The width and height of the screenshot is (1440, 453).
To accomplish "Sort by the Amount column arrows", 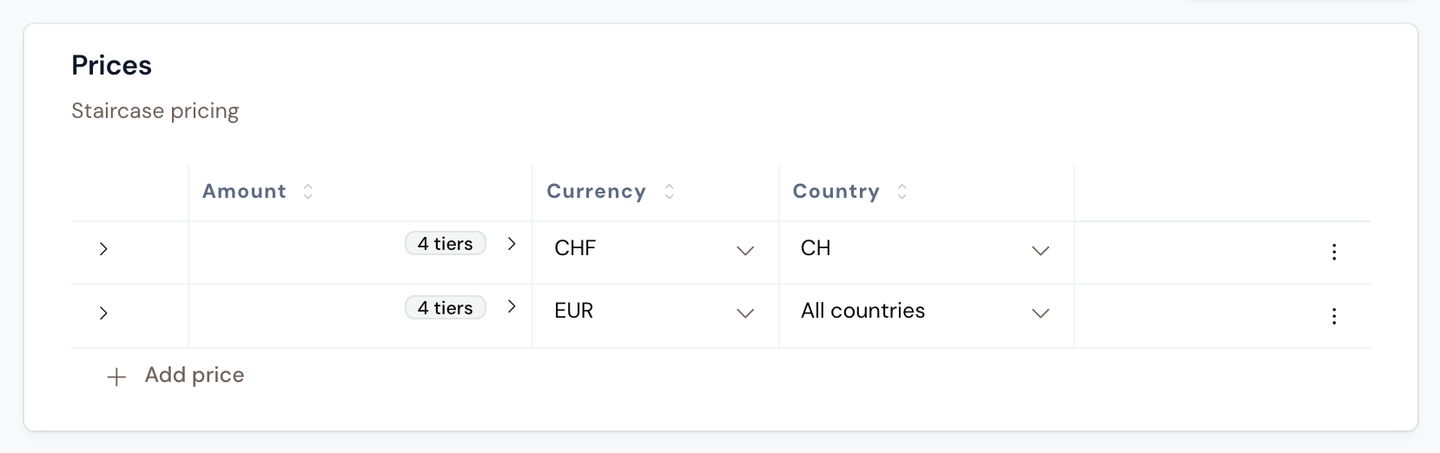I will point(308,192).
